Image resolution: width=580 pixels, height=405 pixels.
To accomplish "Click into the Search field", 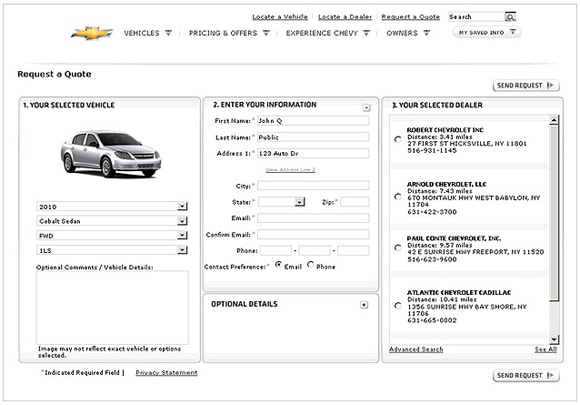I will click(476, 17).
